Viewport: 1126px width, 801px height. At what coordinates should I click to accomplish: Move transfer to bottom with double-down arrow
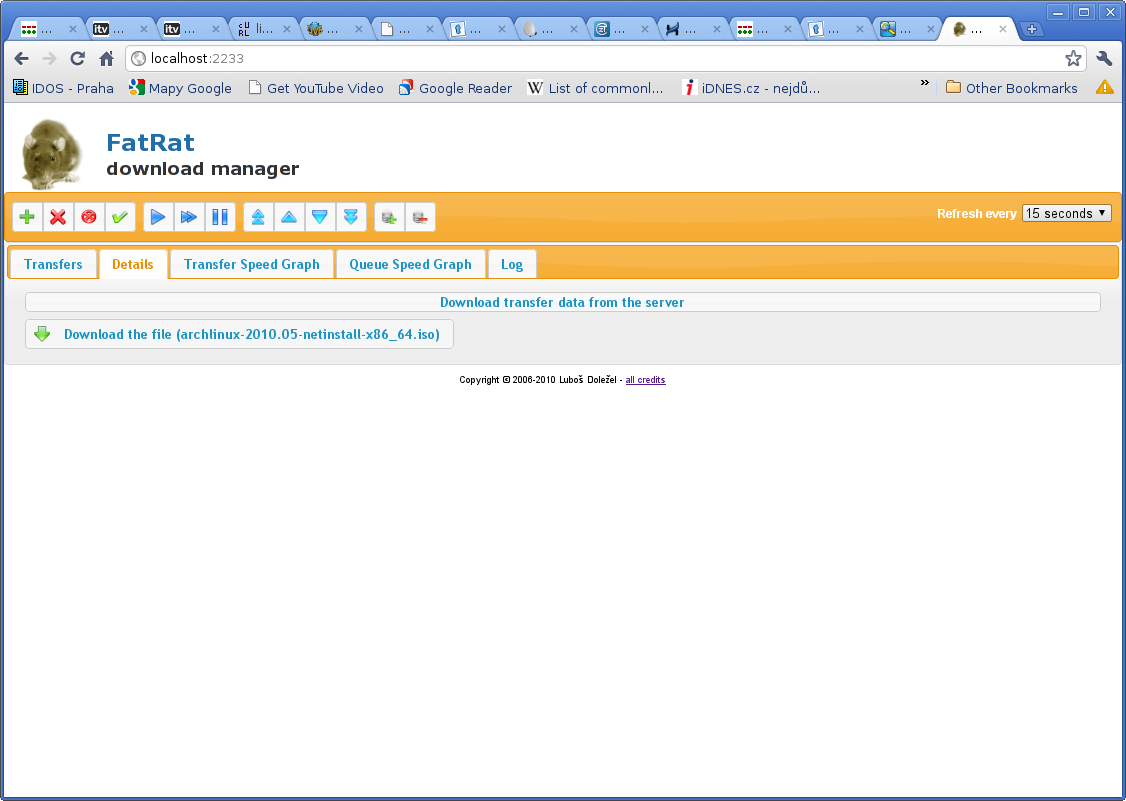click(x=350, y=217)
